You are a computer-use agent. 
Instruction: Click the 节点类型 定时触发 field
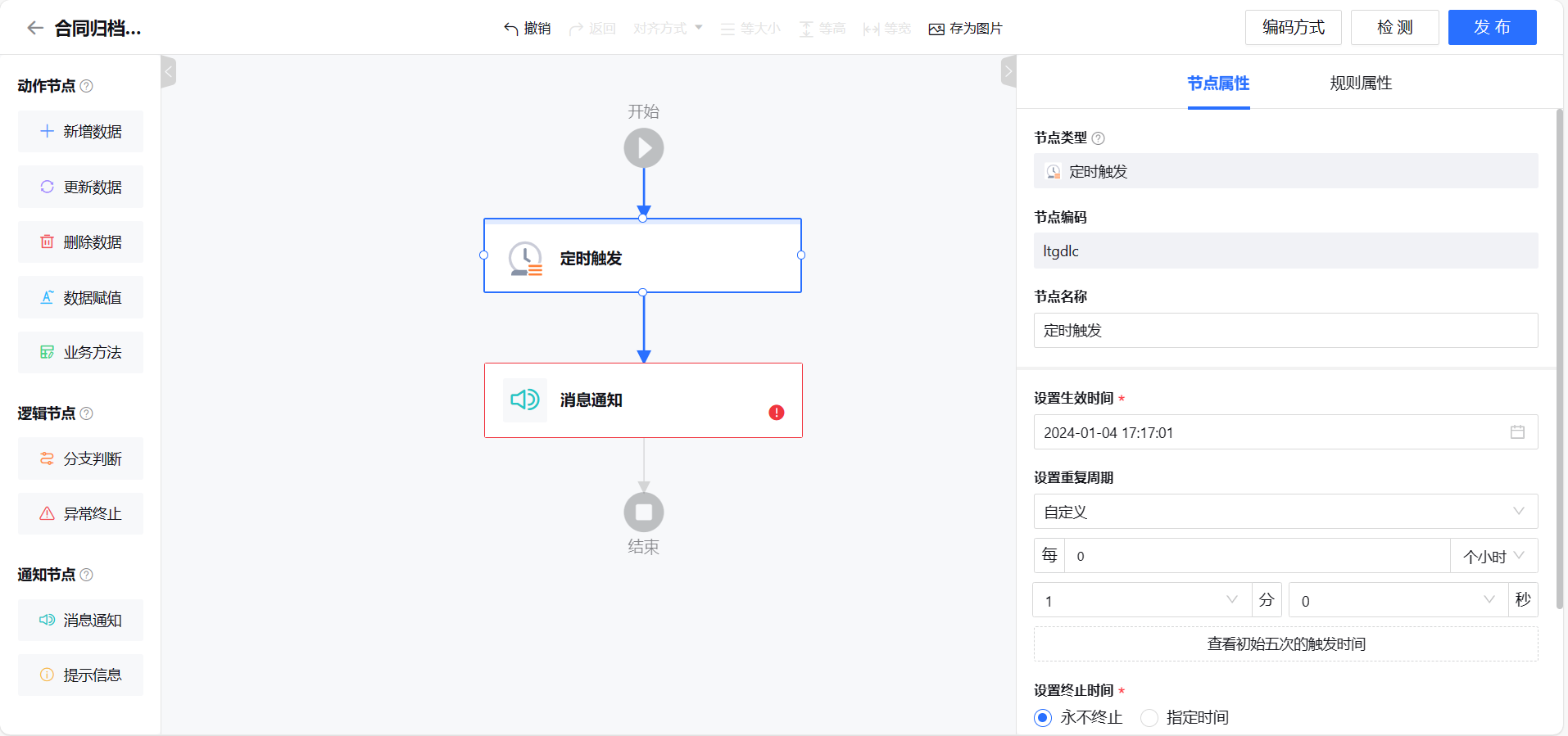click(1285, 171)
